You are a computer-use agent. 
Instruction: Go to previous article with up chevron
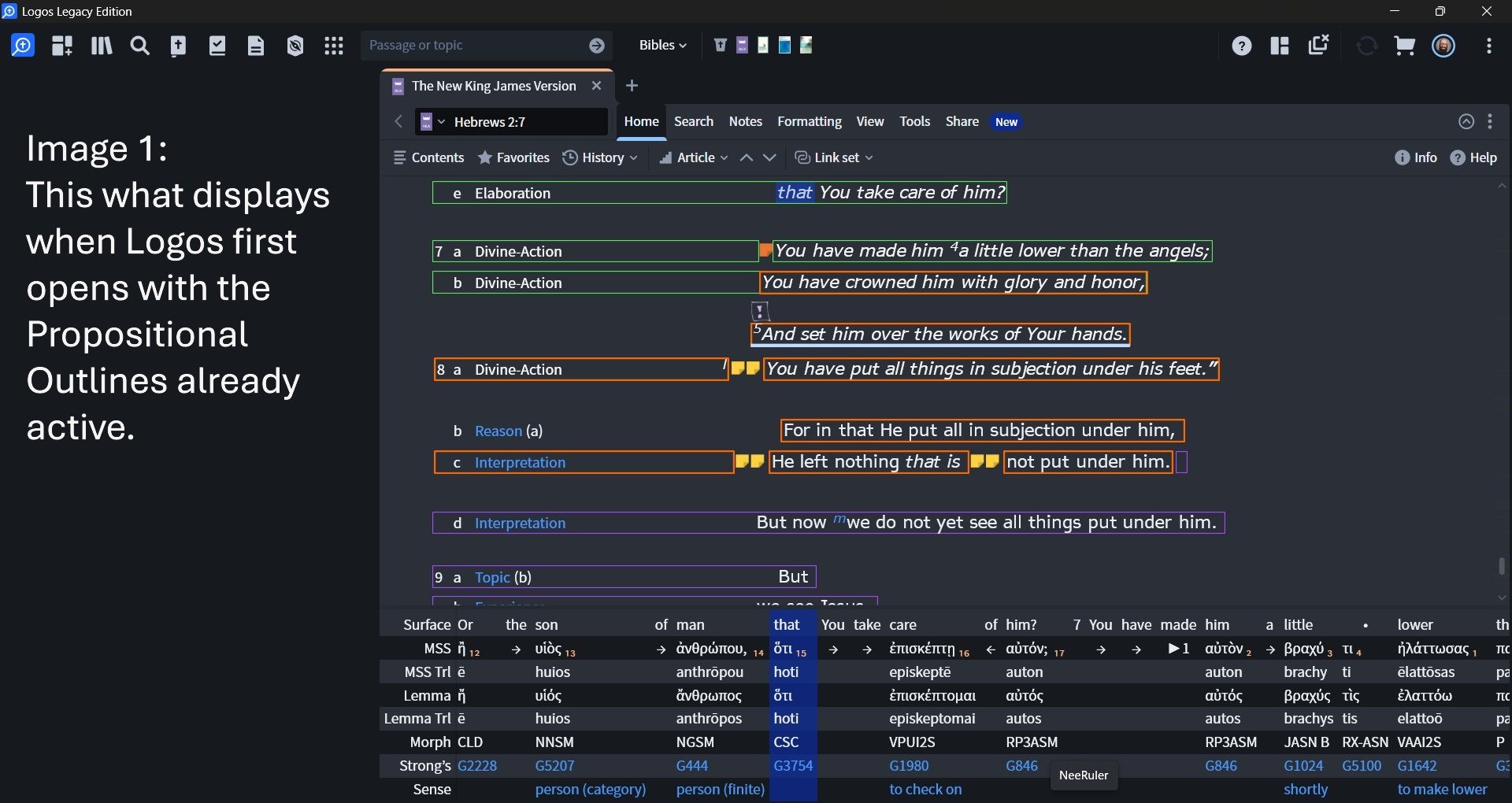pyautogui.click(x=747, y=158)
